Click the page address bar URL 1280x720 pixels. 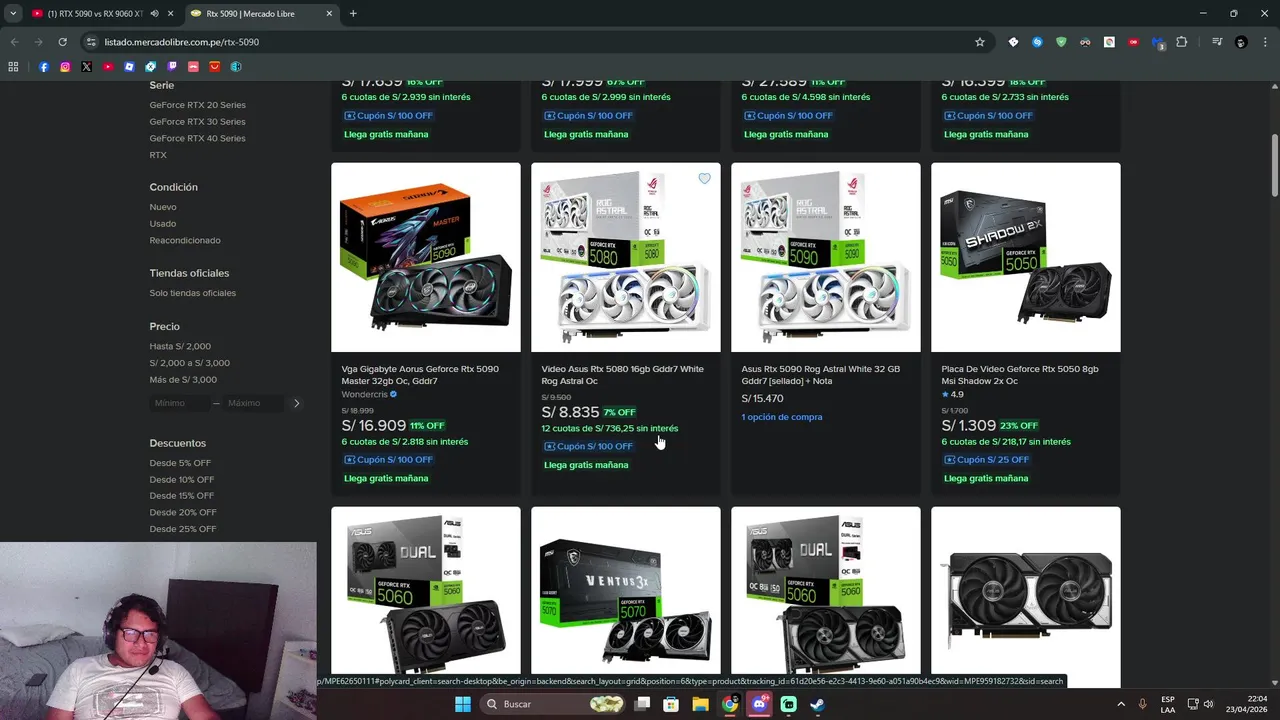pos(182,42)
